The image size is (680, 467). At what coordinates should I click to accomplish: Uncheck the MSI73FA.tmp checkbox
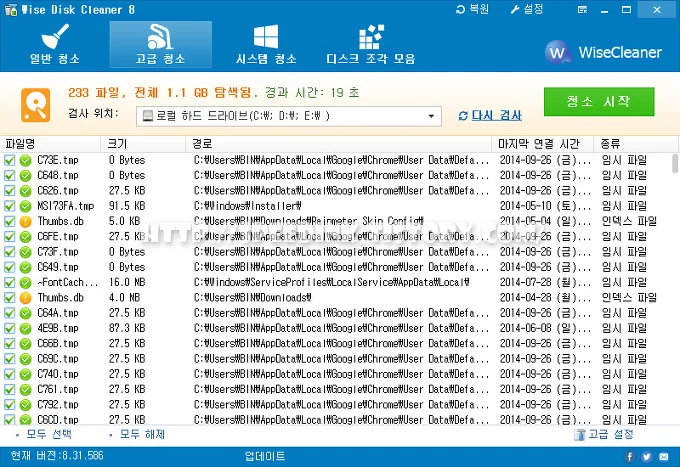(10, 206)
